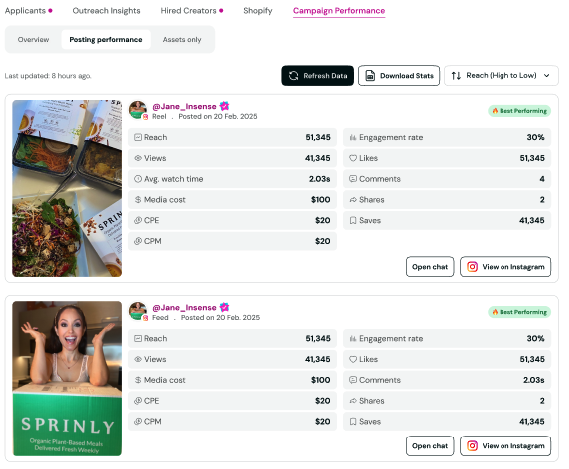Screen dimensions: 569x469
Task: Click the verified star badge on Feed post
Action: tap(225, 307)
